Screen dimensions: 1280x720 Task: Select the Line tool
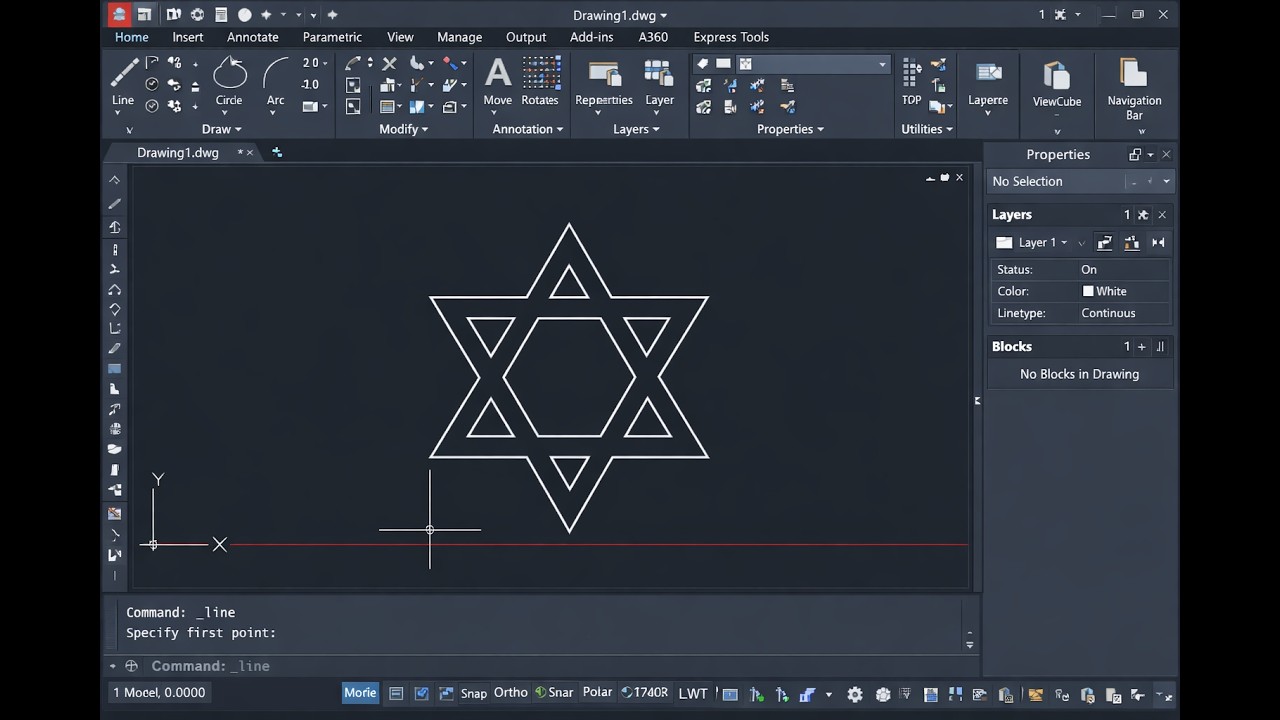coord(123,80)
